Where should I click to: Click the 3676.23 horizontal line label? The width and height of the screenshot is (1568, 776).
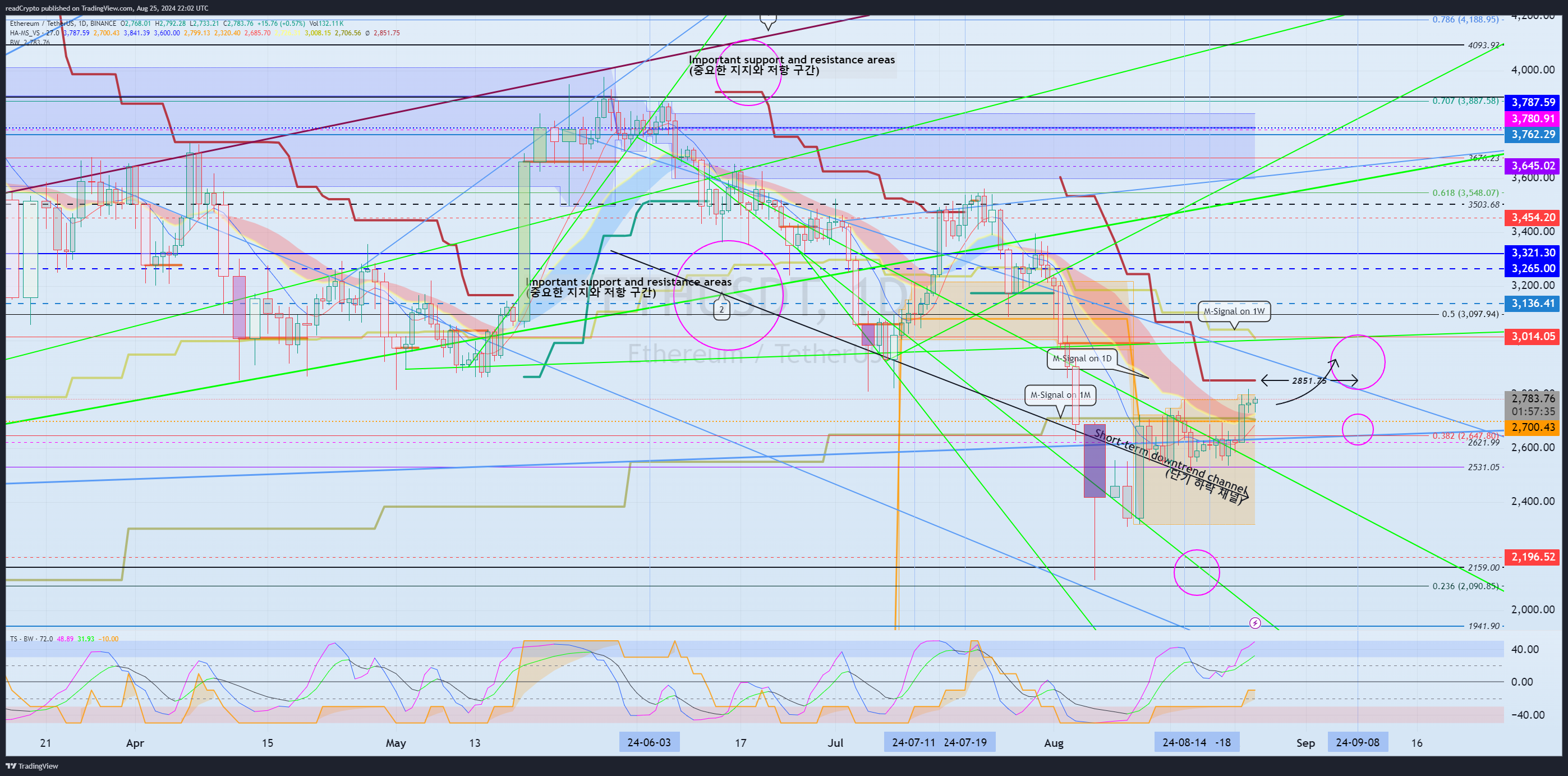1484,158
